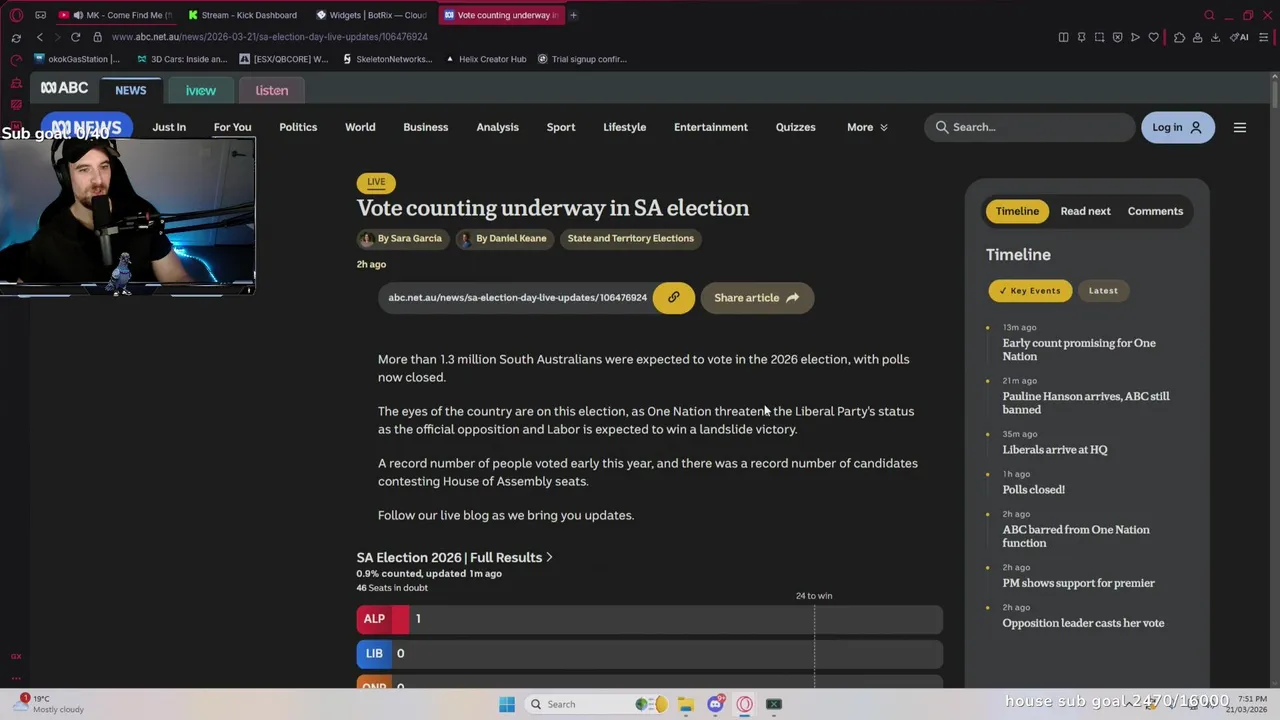Viewport: 1280px width, 720px height.
Task: Open State and Territory Elections tag
Action: coord(630,238)
